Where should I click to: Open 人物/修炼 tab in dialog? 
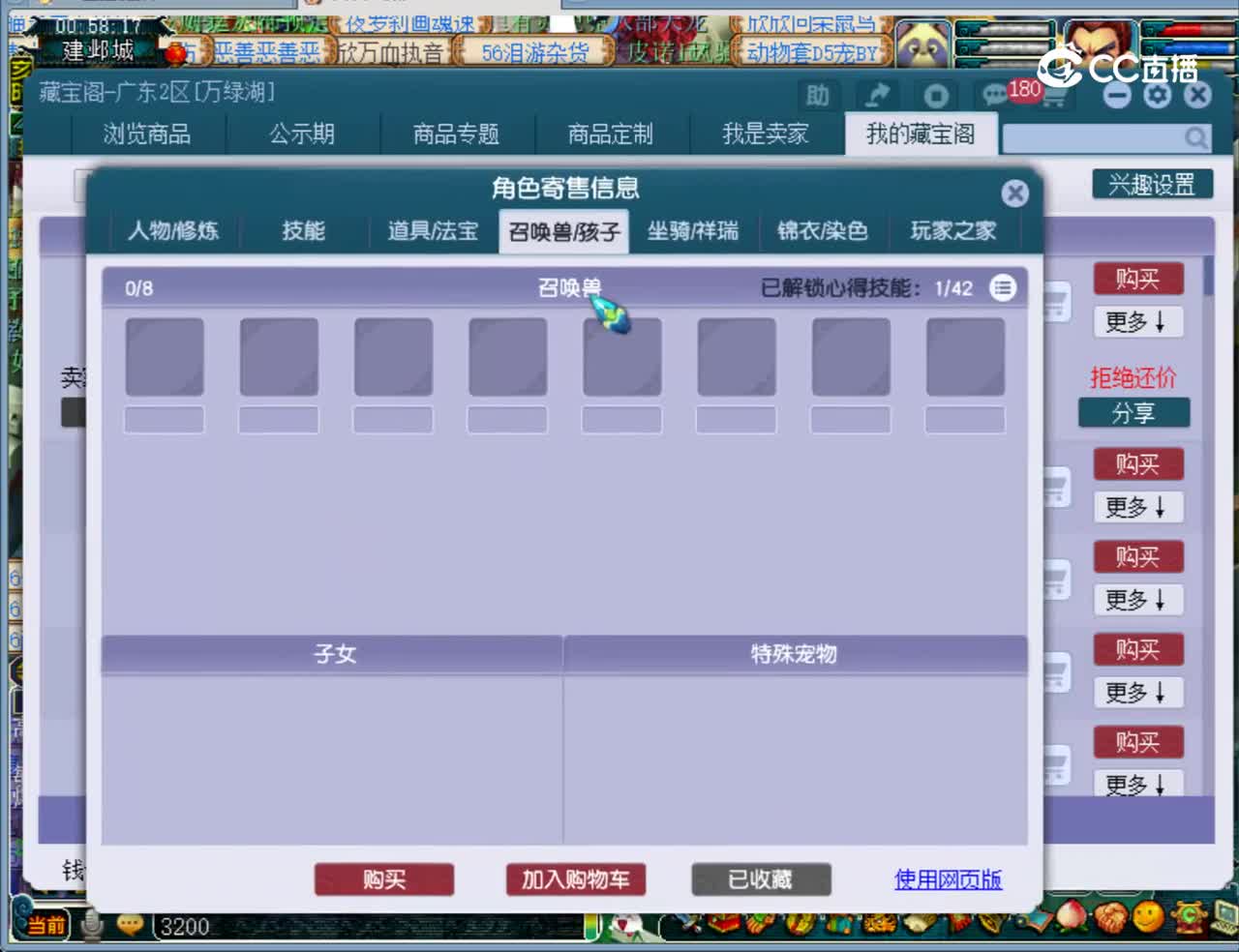pyautogui.click(x=173, y=231)
